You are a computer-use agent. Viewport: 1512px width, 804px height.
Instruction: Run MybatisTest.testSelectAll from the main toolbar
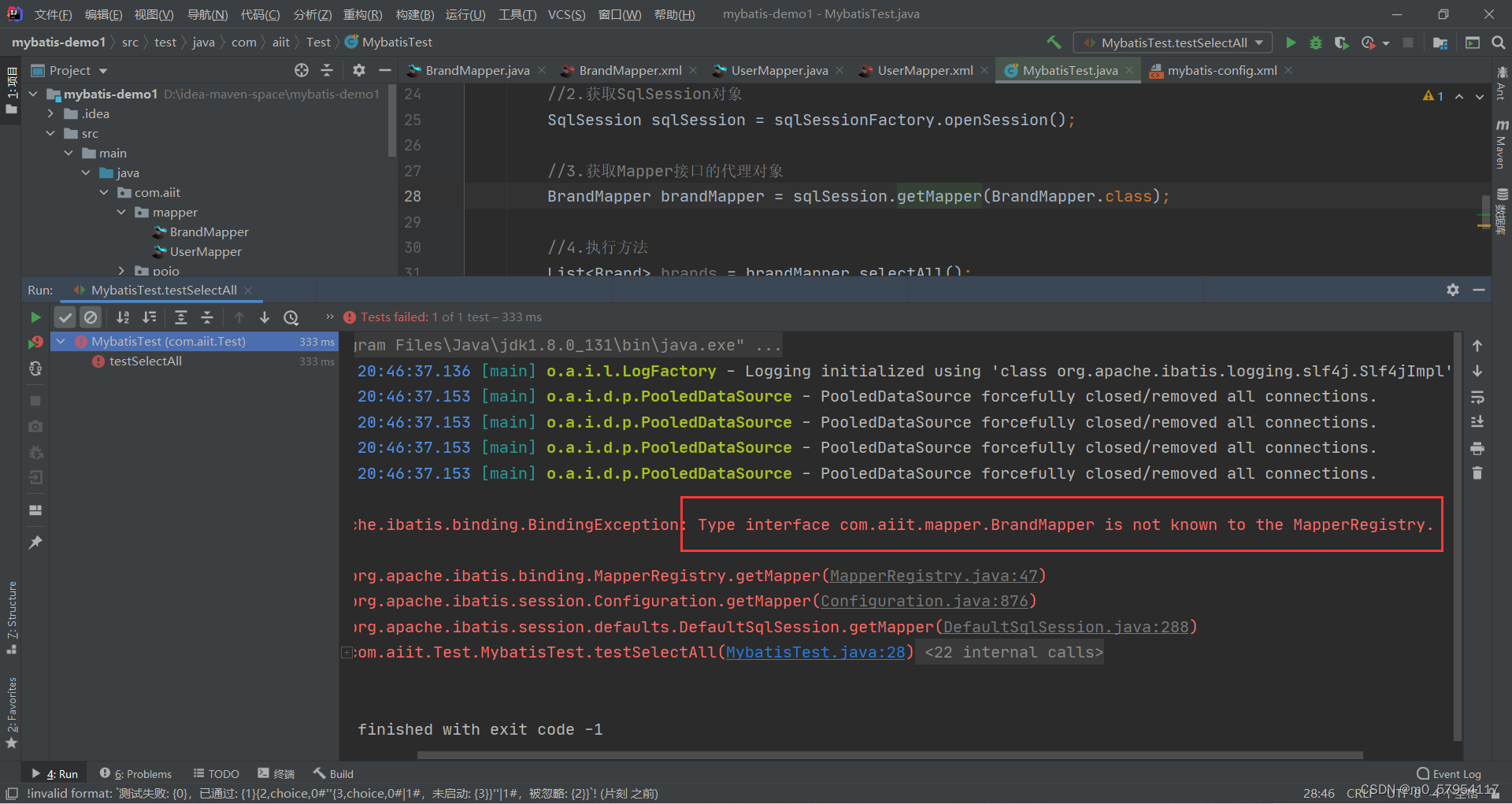[x=1291, y=43]
